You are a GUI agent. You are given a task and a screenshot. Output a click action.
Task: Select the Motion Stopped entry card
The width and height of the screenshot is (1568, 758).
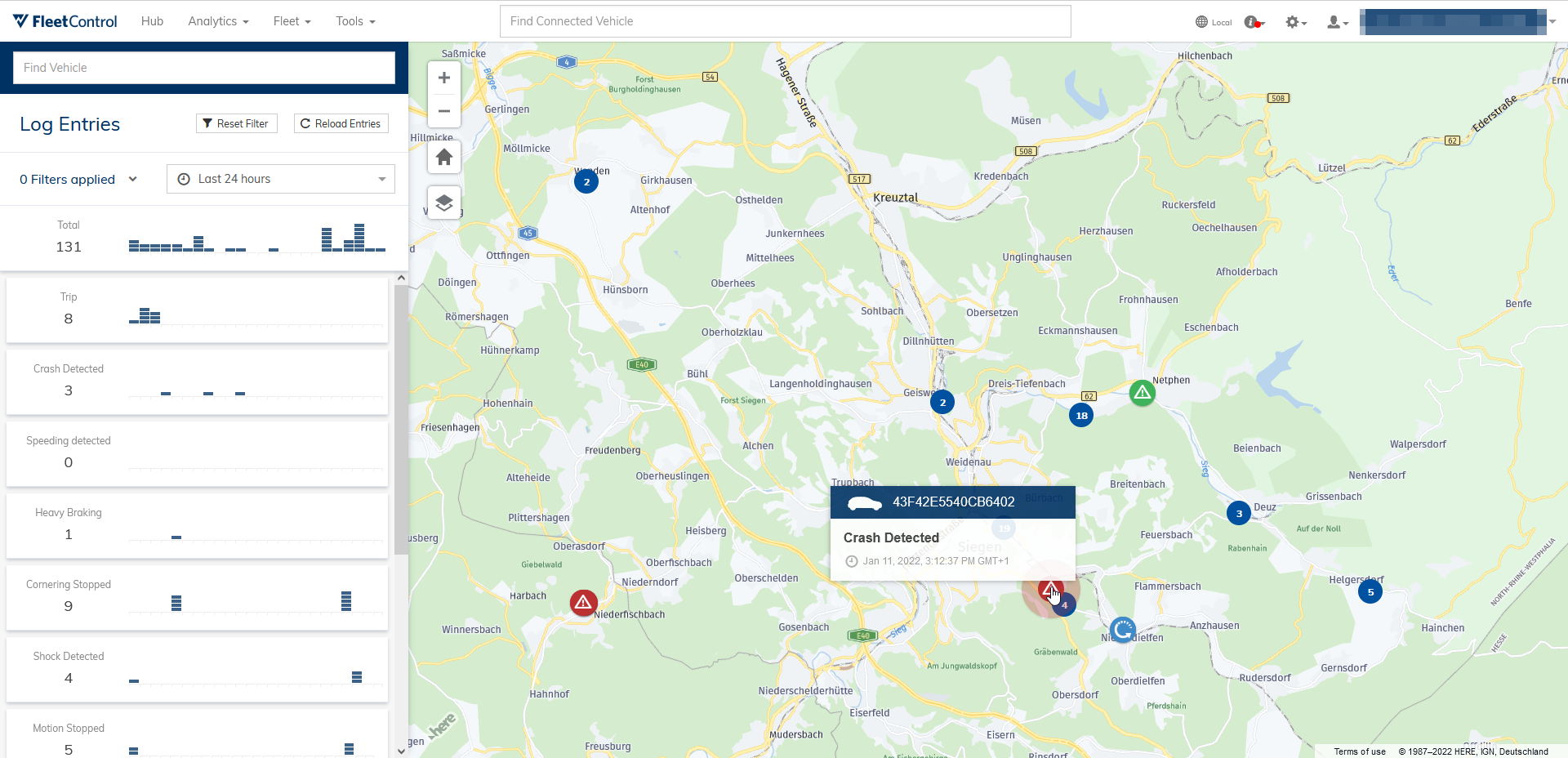coord(197,733)
